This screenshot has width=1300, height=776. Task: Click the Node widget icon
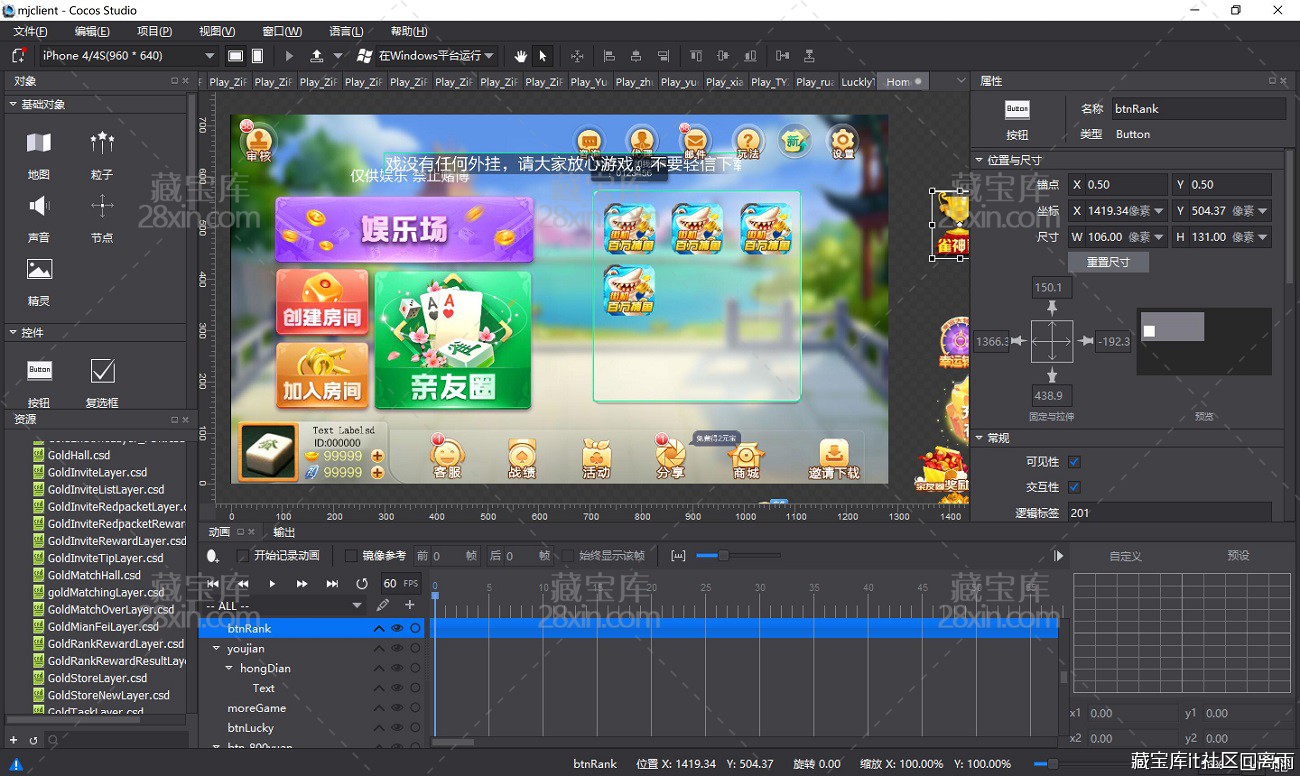[102, 206]
